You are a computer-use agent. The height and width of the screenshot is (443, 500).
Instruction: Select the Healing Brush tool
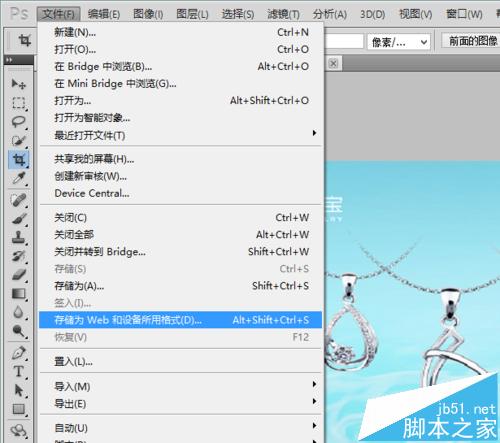coord(19,200)
